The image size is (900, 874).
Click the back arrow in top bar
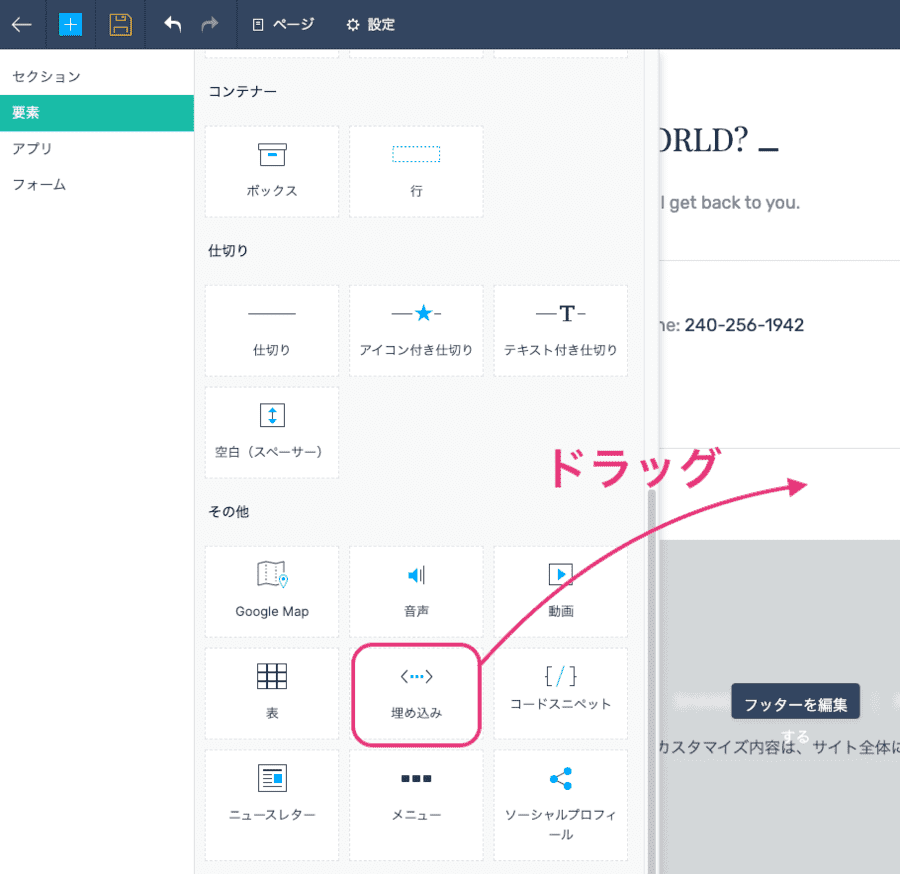tap(22, 25)
